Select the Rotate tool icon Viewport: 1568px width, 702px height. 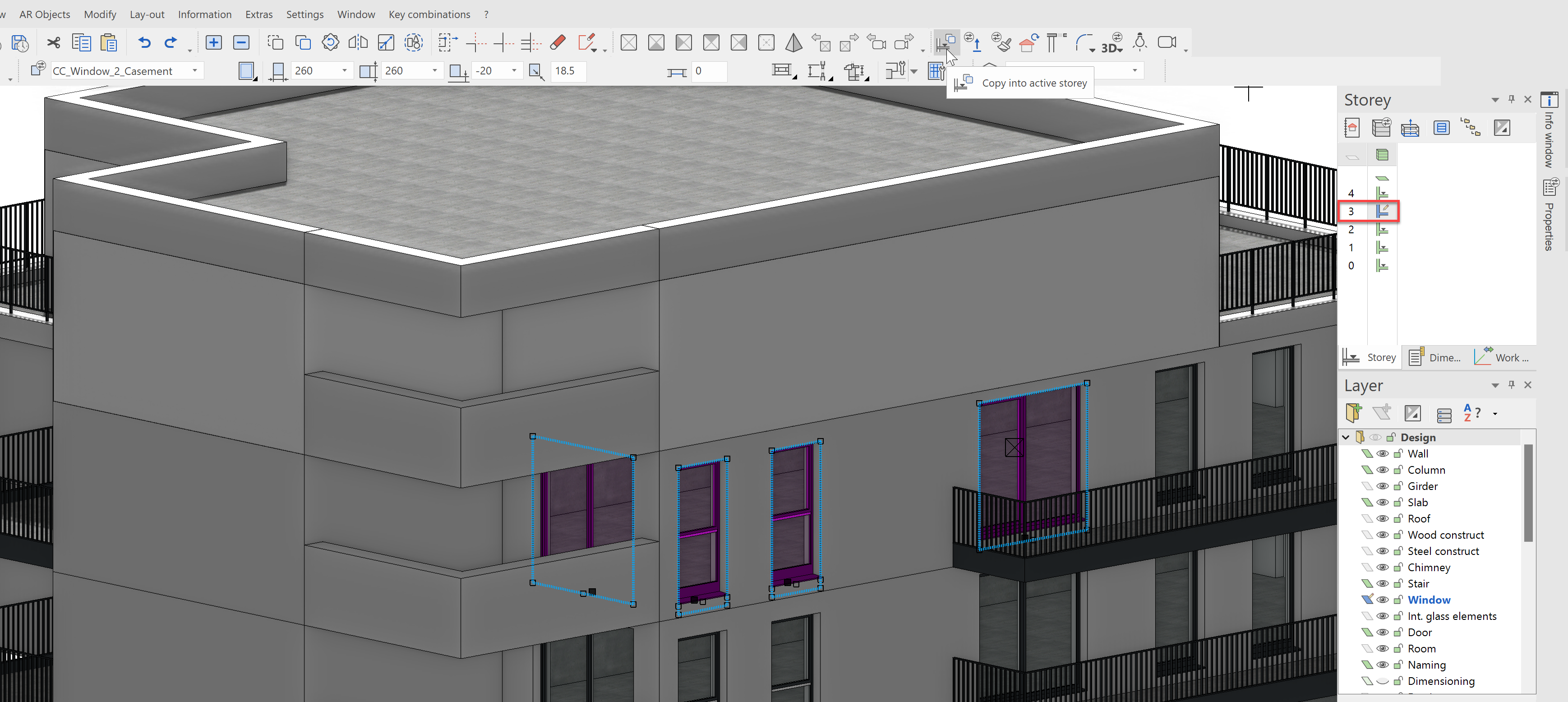(331, 42)
